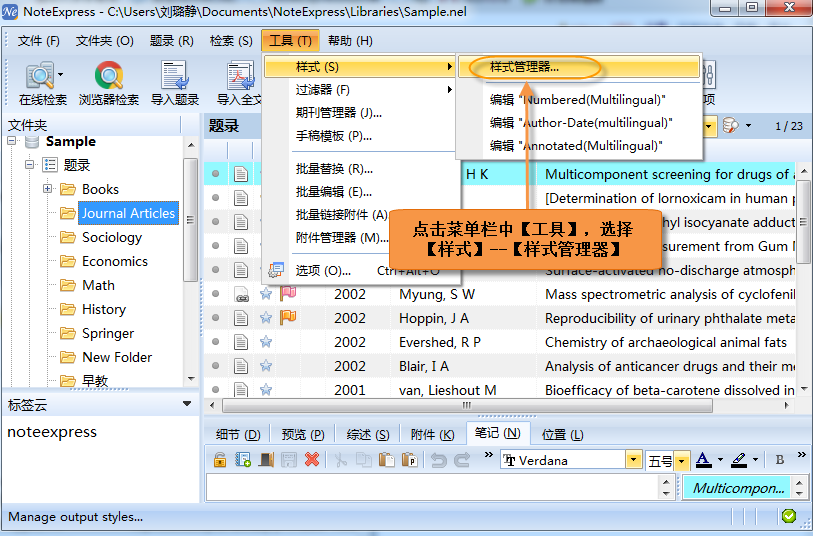Select 样式管理器... in the submenu

579,67
